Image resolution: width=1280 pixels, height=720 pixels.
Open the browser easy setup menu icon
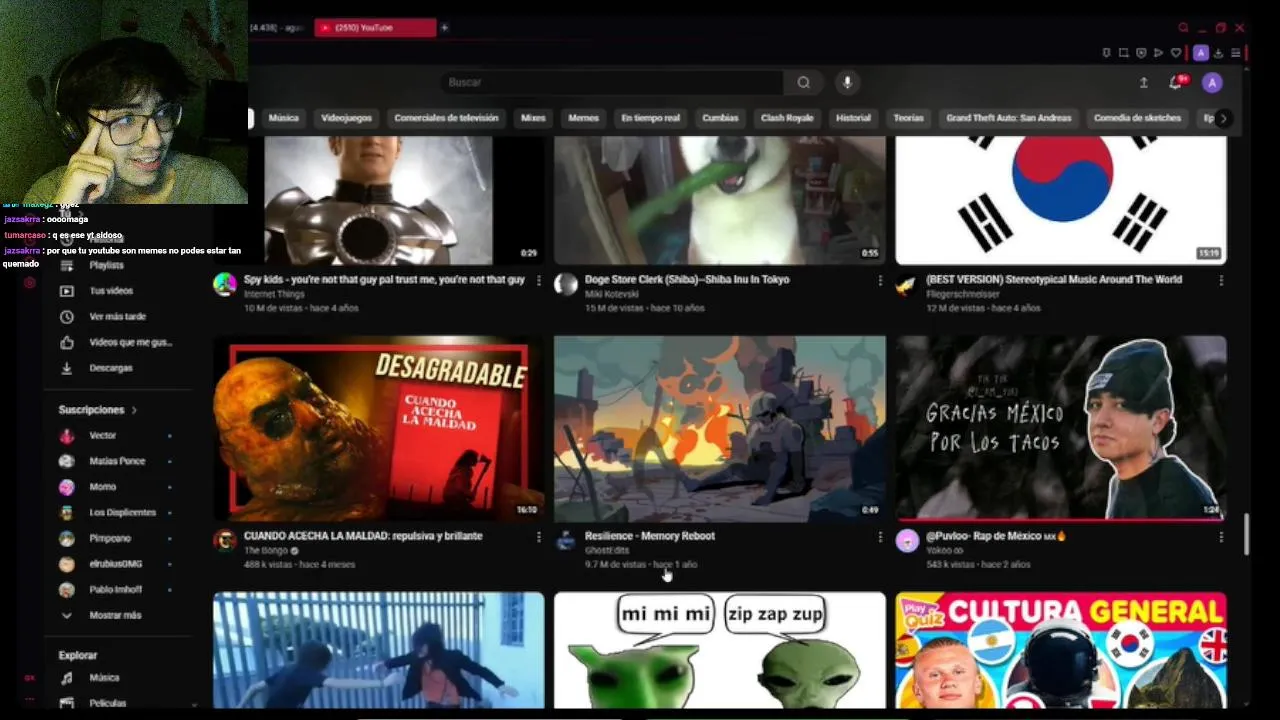1236,53
